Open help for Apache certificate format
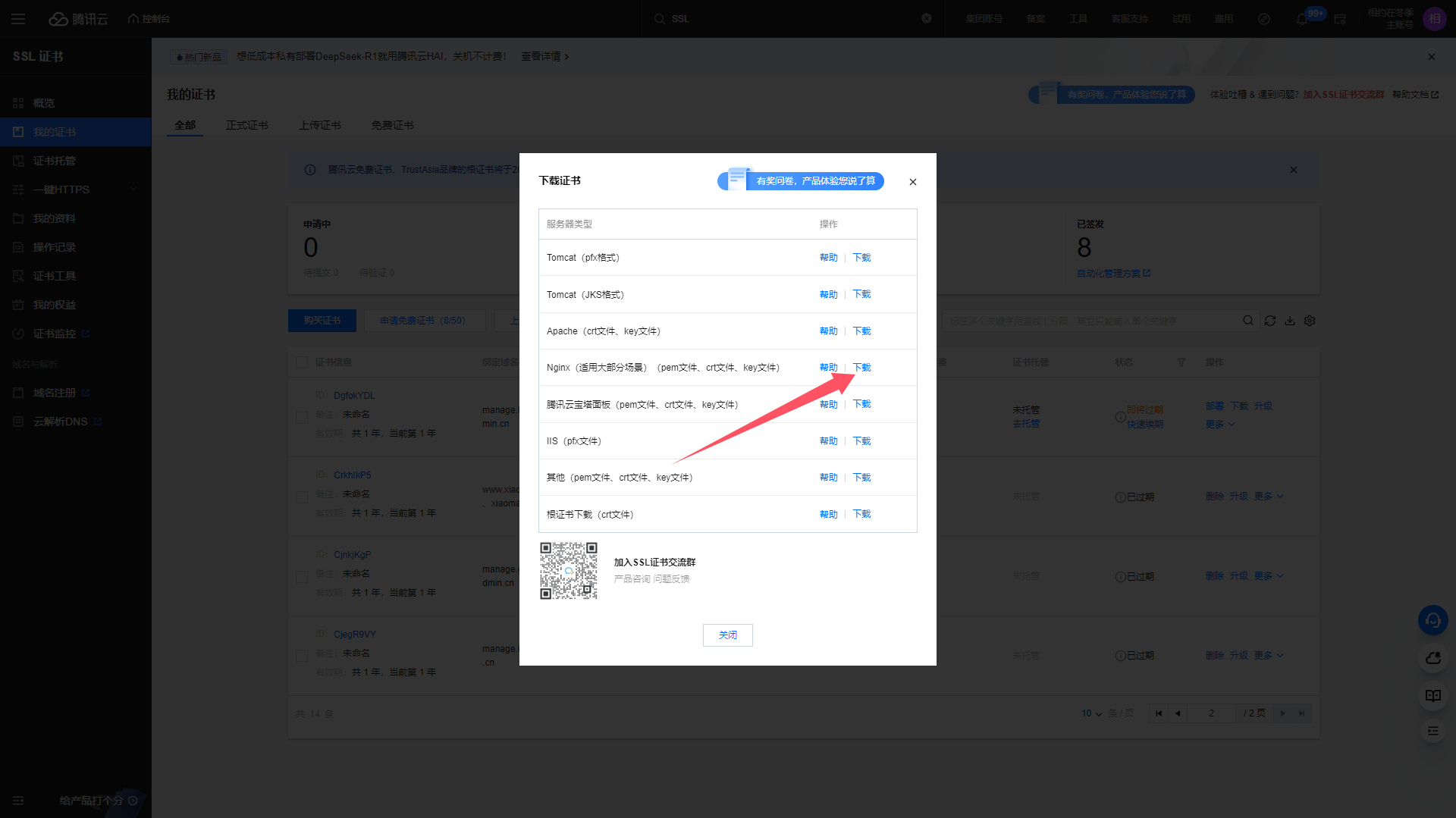This screenshot has width=1456, height=818. click(x=828, y=331)
